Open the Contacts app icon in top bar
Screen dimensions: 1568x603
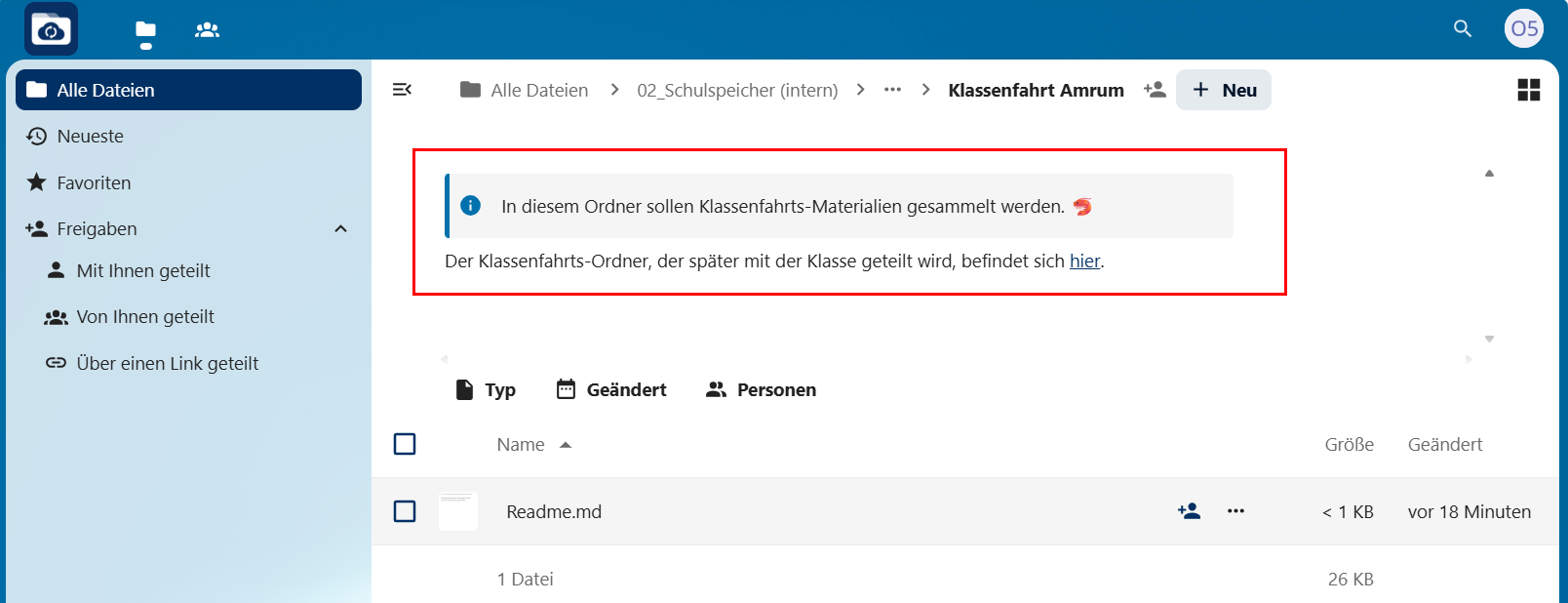pyautogui.click(x=207, y=30)
